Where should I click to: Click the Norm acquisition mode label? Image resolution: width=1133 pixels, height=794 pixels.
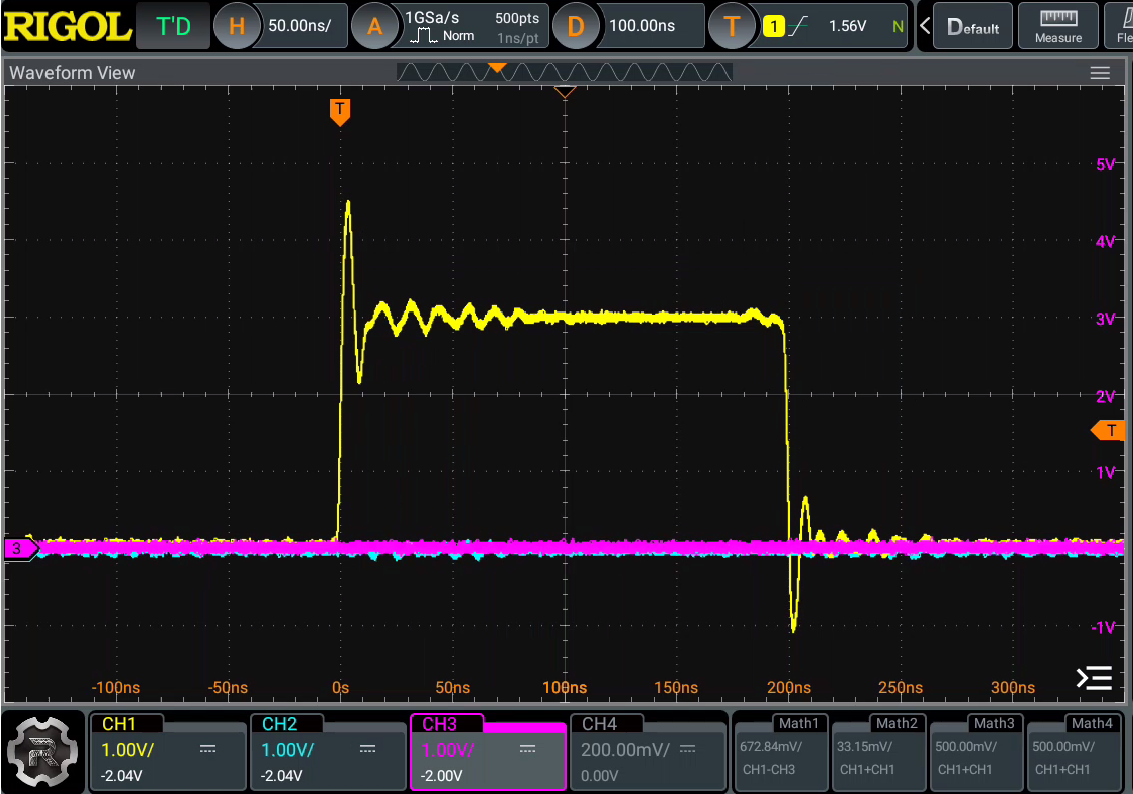pyautogui.click(x=459, y=36)
